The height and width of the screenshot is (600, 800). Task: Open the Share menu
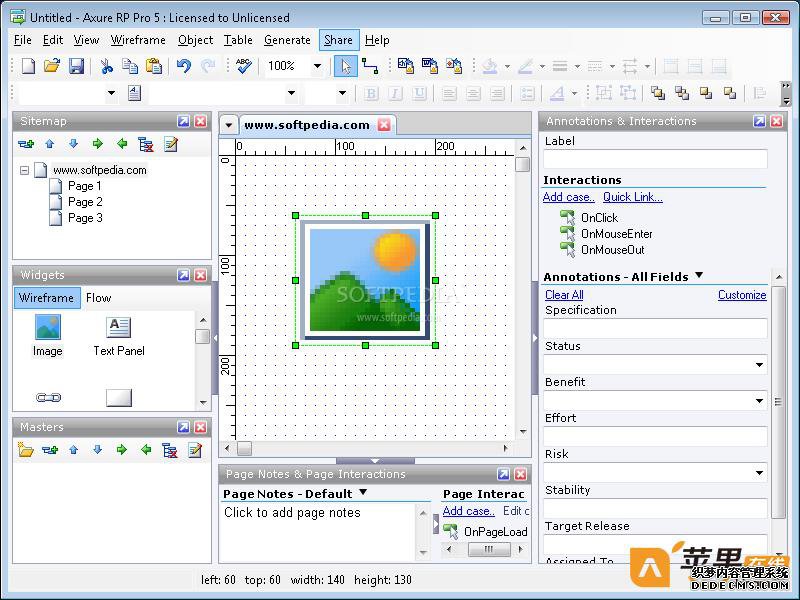pos(338,40)
